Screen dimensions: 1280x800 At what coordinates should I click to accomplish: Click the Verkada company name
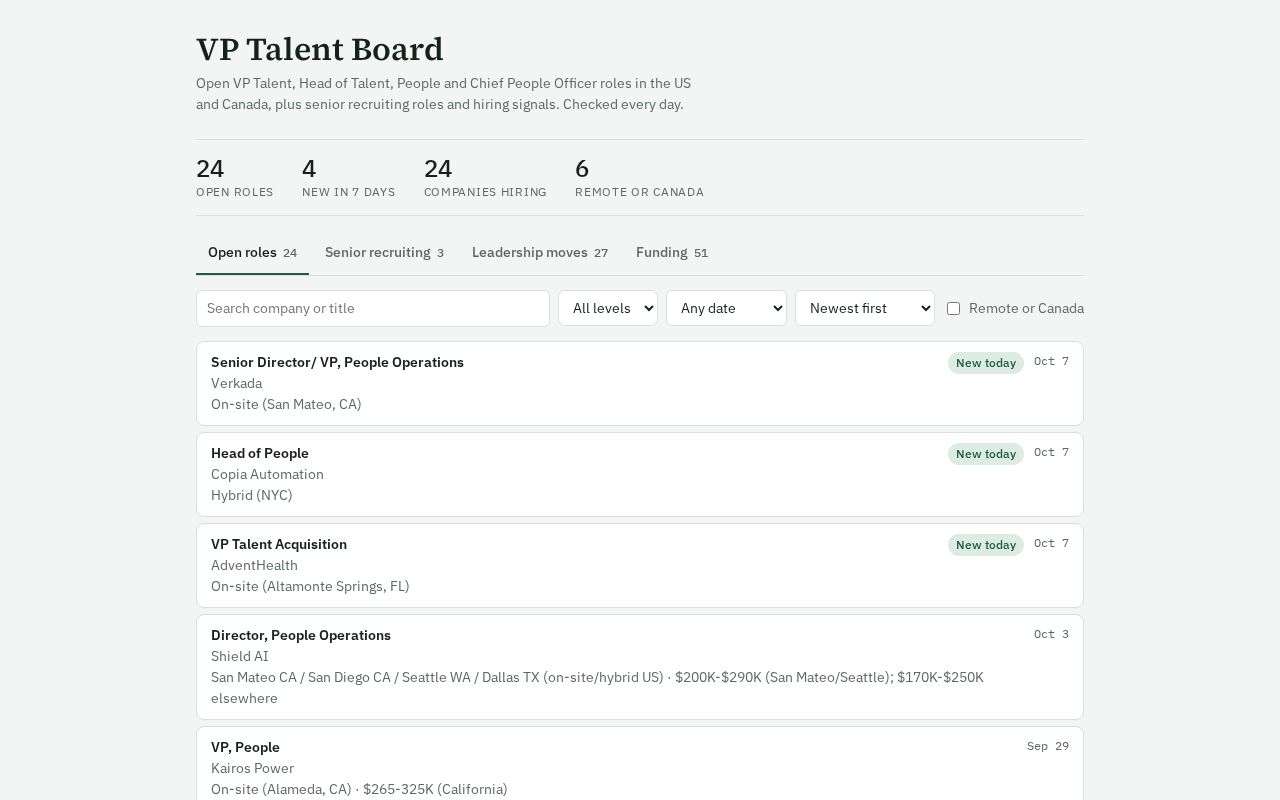click(236, 383)
